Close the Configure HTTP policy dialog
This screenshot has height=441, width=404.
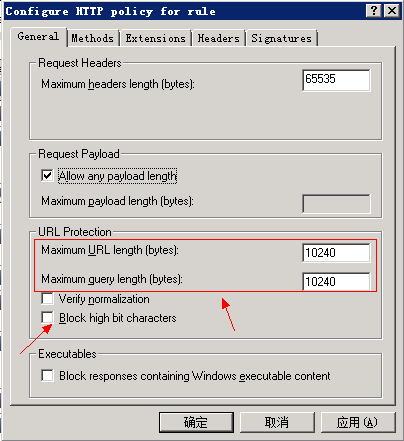tap(392, 11)
